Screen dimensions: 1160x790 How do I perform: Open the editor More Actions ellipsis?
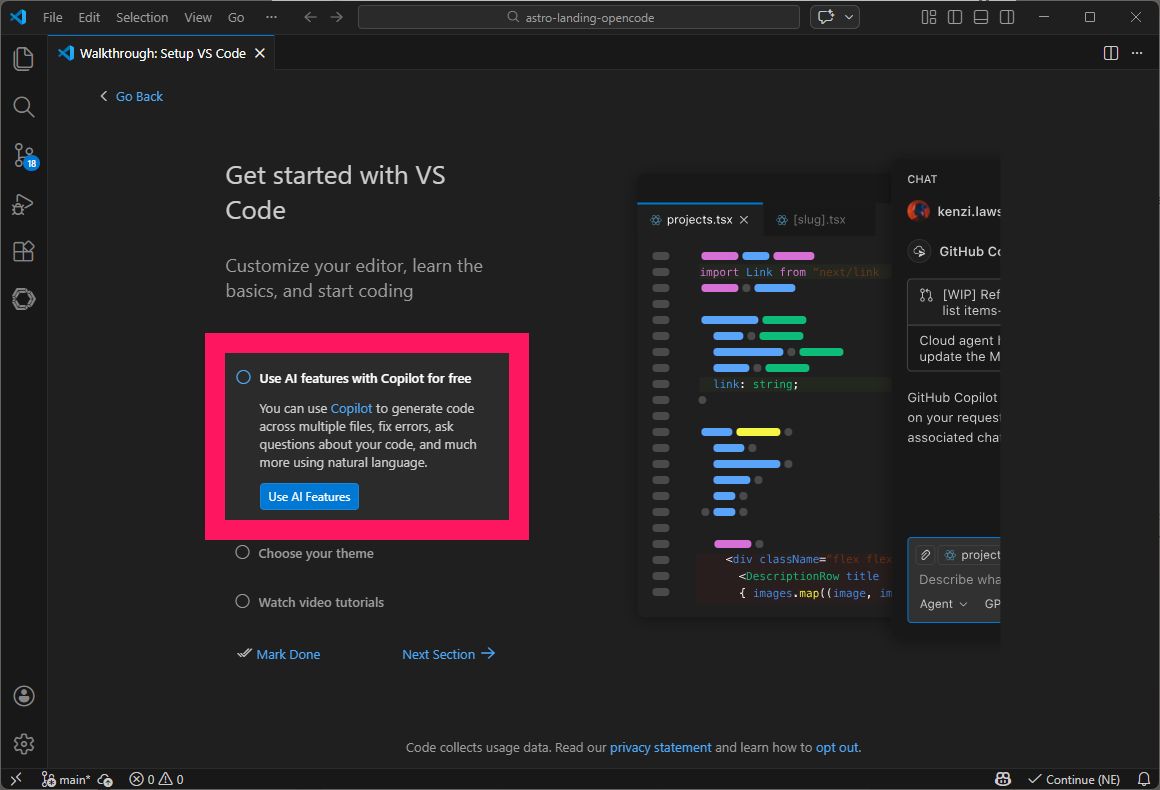(x=1137, y=53)
